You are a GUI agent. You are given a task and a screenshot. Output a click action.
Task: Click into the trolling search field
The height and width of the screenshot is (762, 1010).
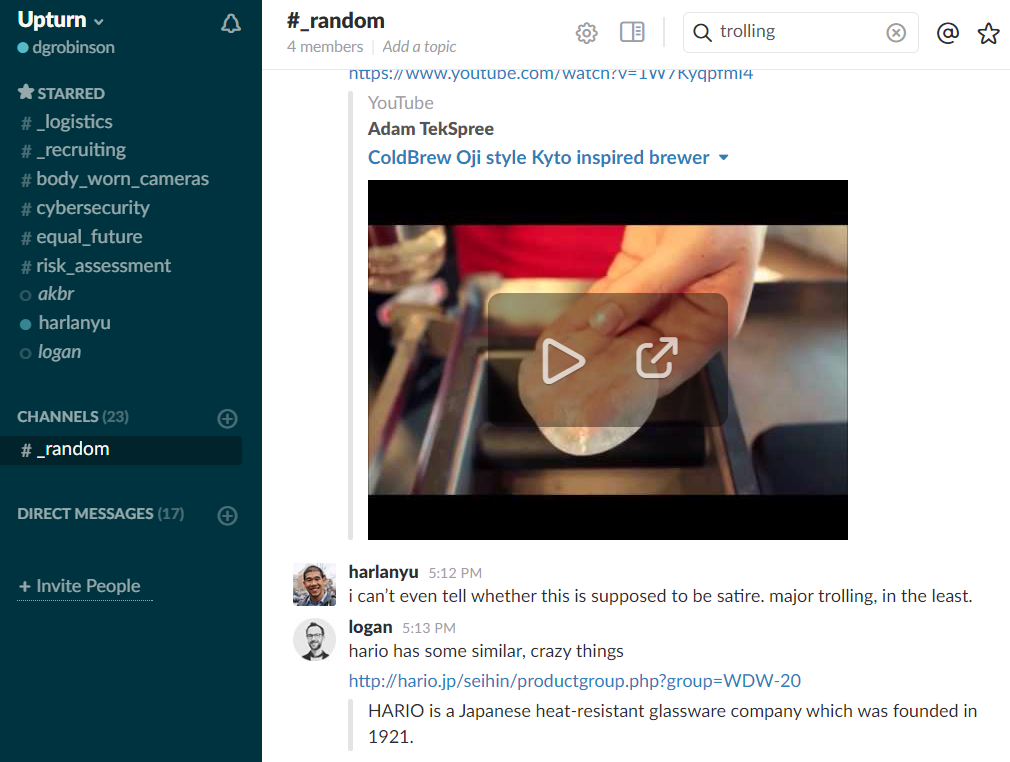click(799, 32)
